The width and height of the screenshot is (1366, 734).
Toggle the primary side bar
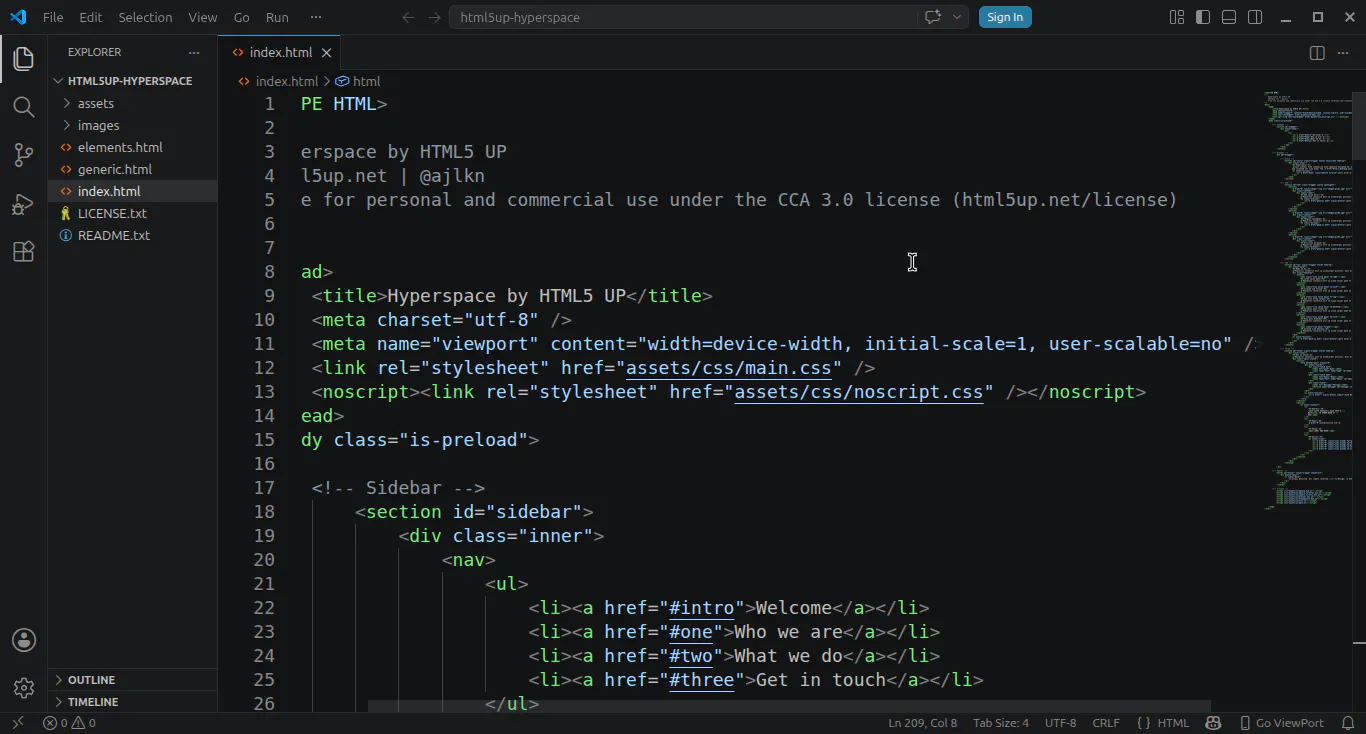pyautogui.click(x=1203, y=17)
